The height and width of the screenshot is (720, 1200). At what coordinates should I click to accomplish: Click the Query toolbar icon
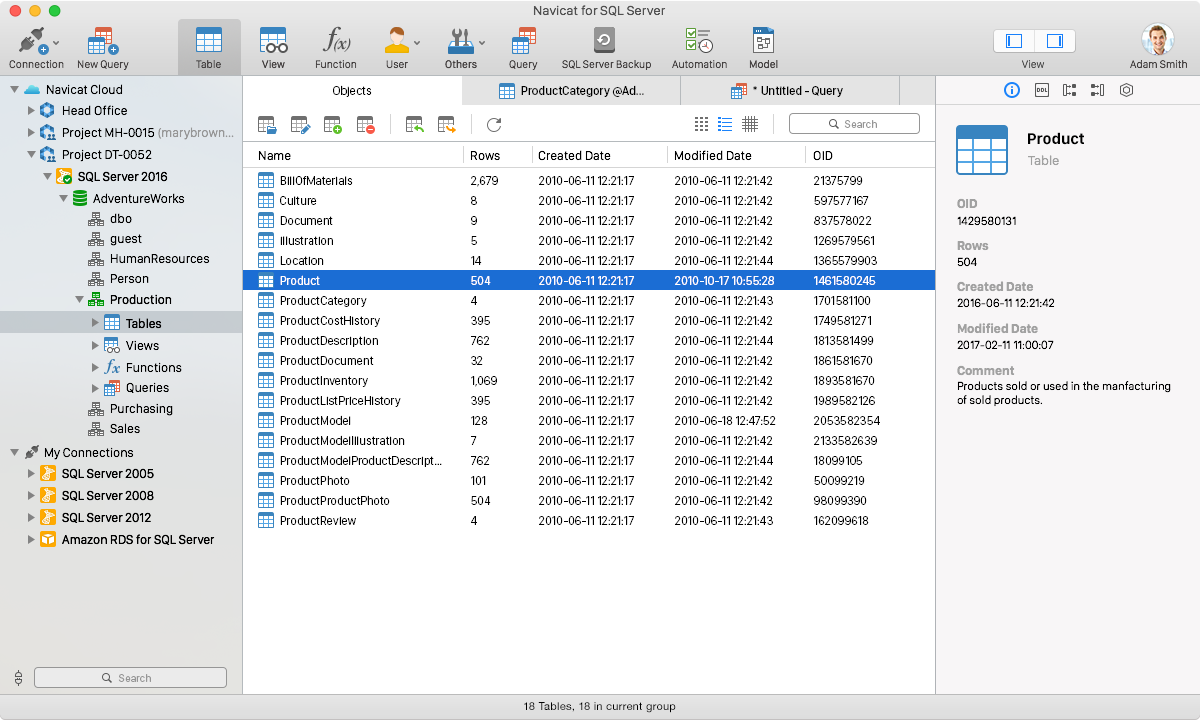pos(523,41)
